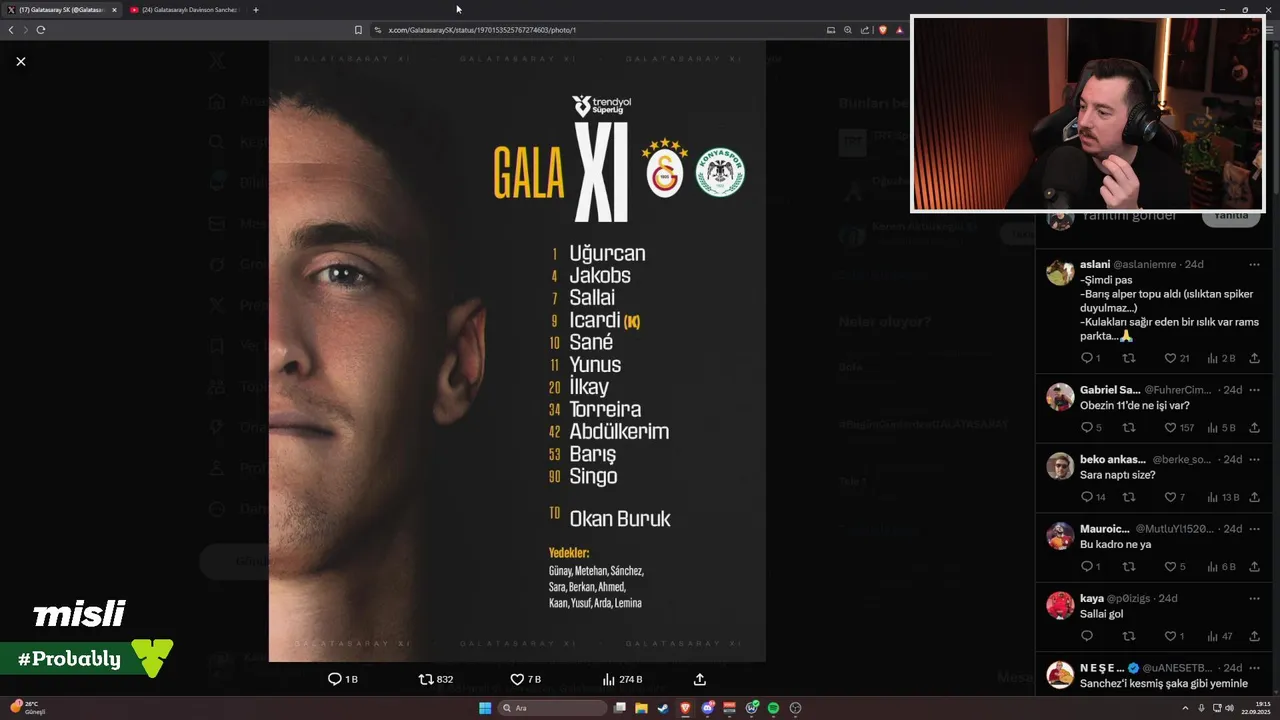Close the photo viewer with the X

pos(20,61)
